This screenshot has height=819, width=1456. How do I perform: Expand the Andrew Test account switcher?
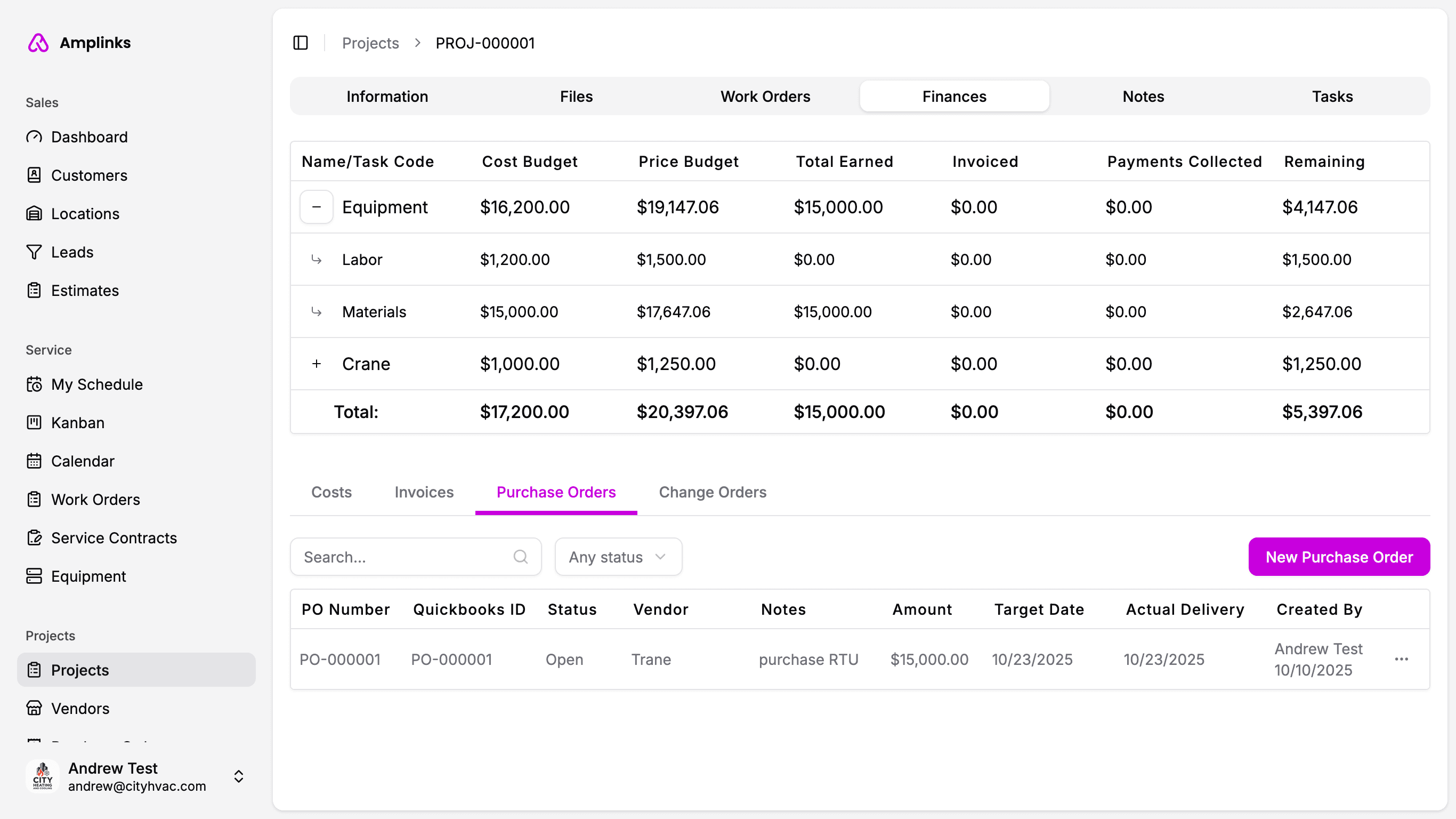click(x=239, y=776)
